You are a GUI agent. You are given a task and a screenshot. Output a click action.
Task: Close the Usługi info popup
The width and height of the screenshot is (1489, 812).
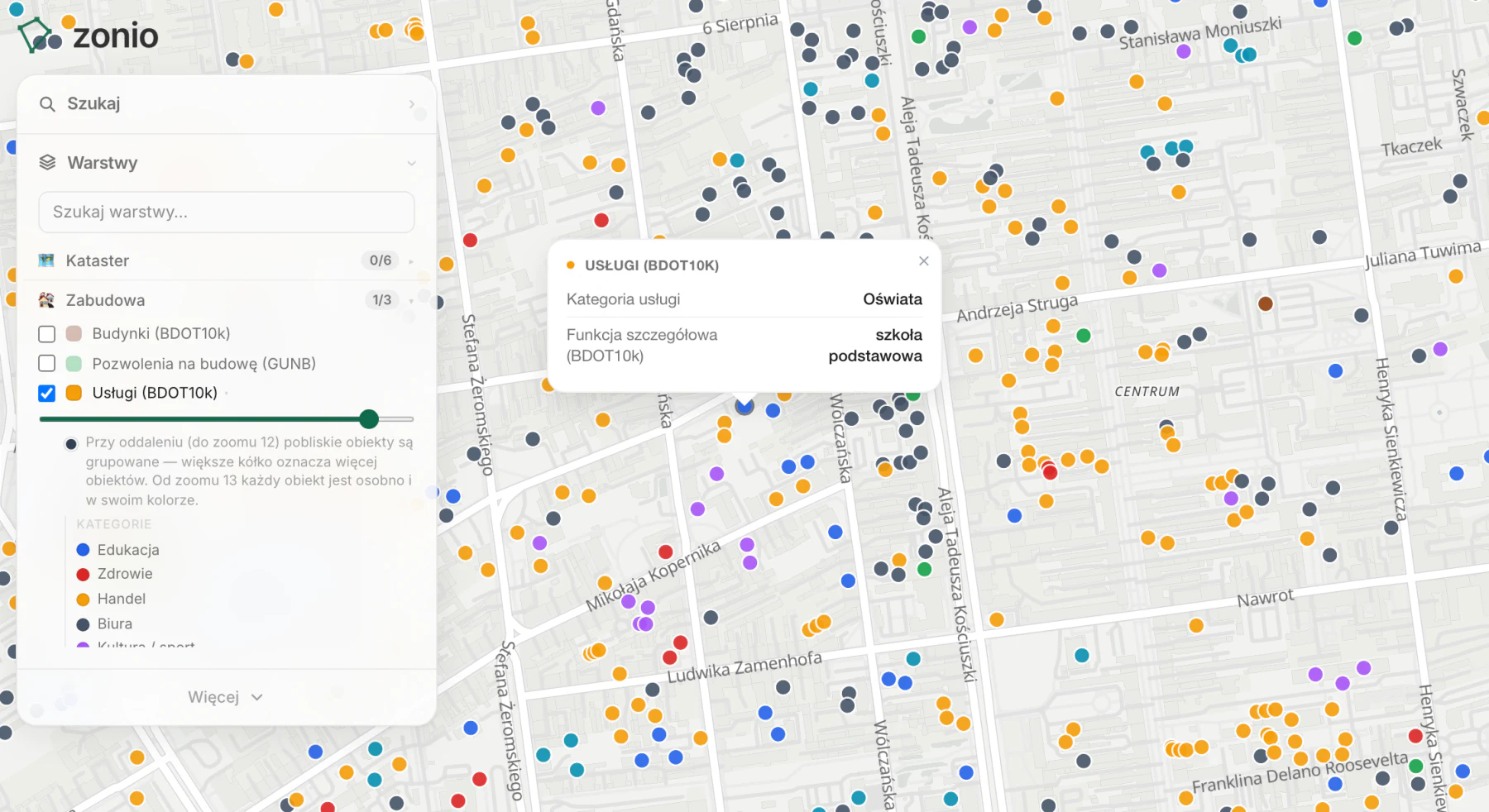point(924,261)
